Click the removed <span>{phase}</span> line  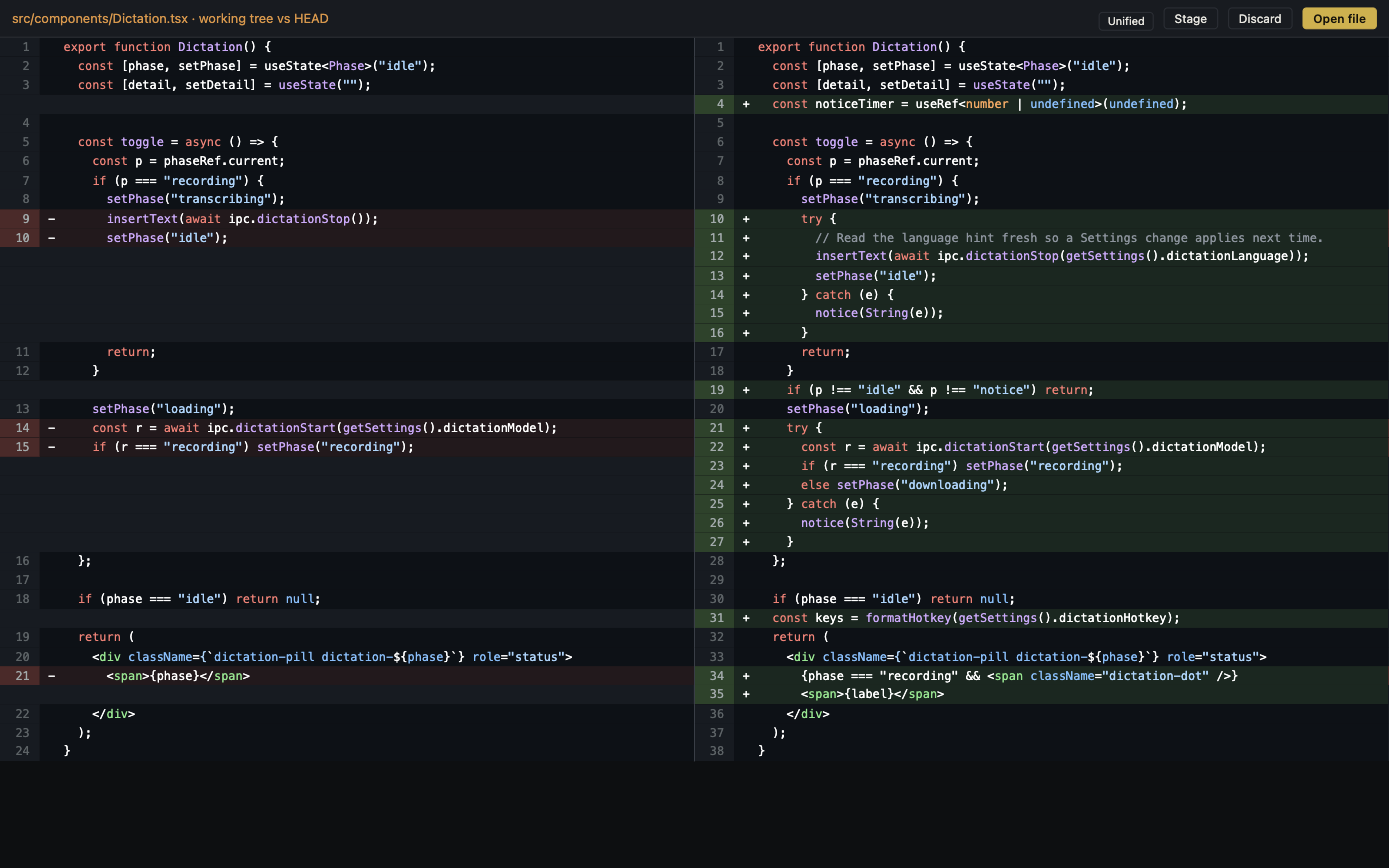click(347, 675)
